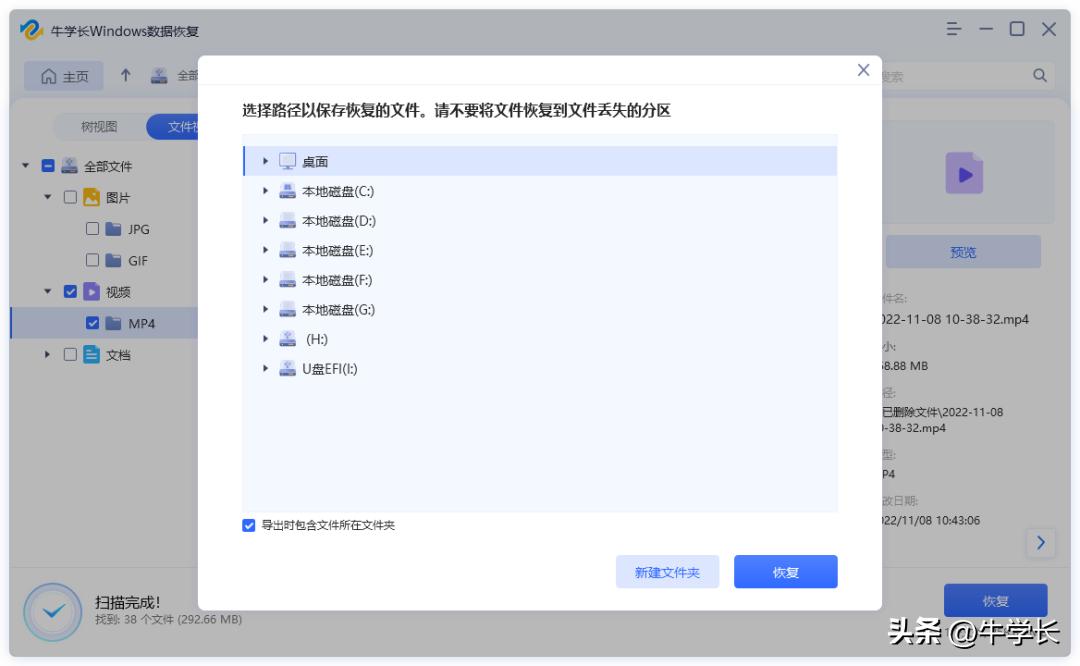
Task: Open the details panel via the blue chevron
Action: 1041,542
